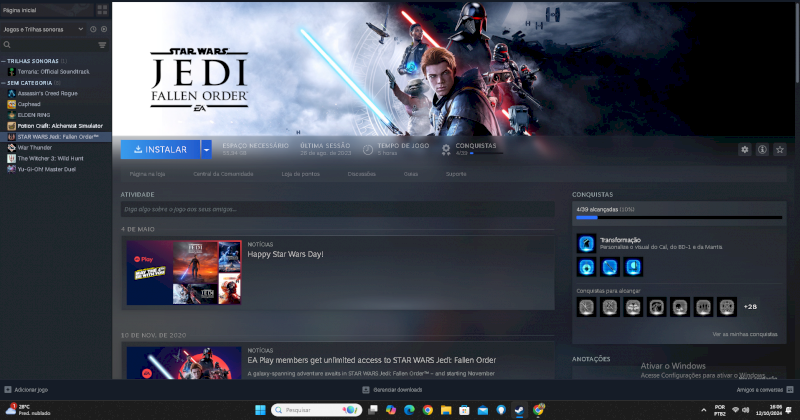Click the game settings gear icon

744,149
